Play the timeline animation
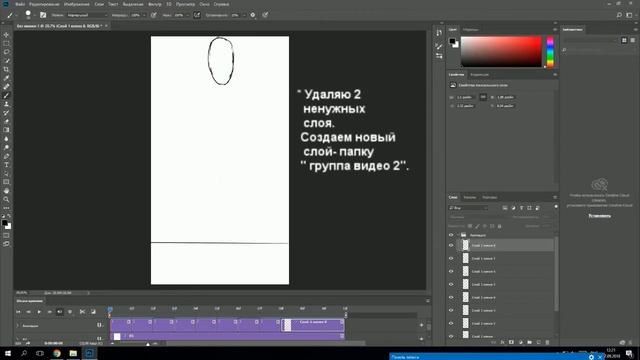This screenshot has height=360, width=640. (39, 312)
